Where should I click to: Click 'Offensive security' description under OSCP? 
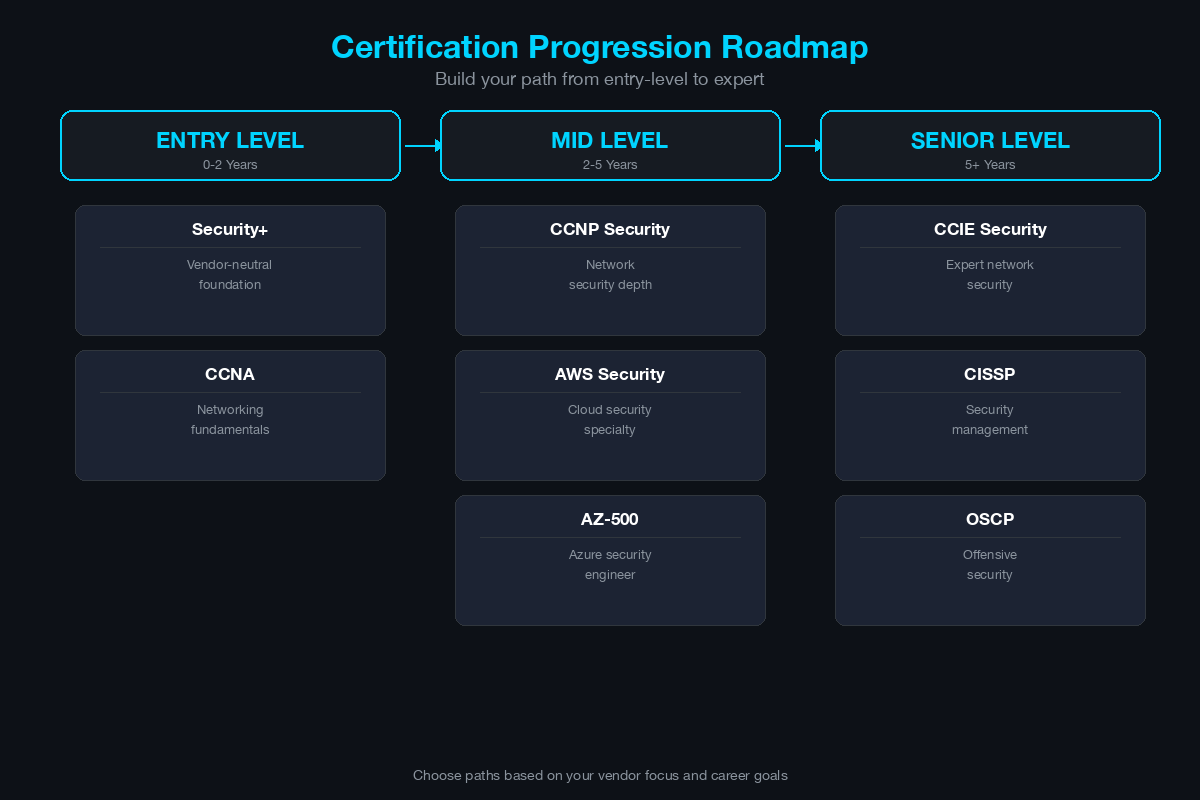click(x=990, y=565)
